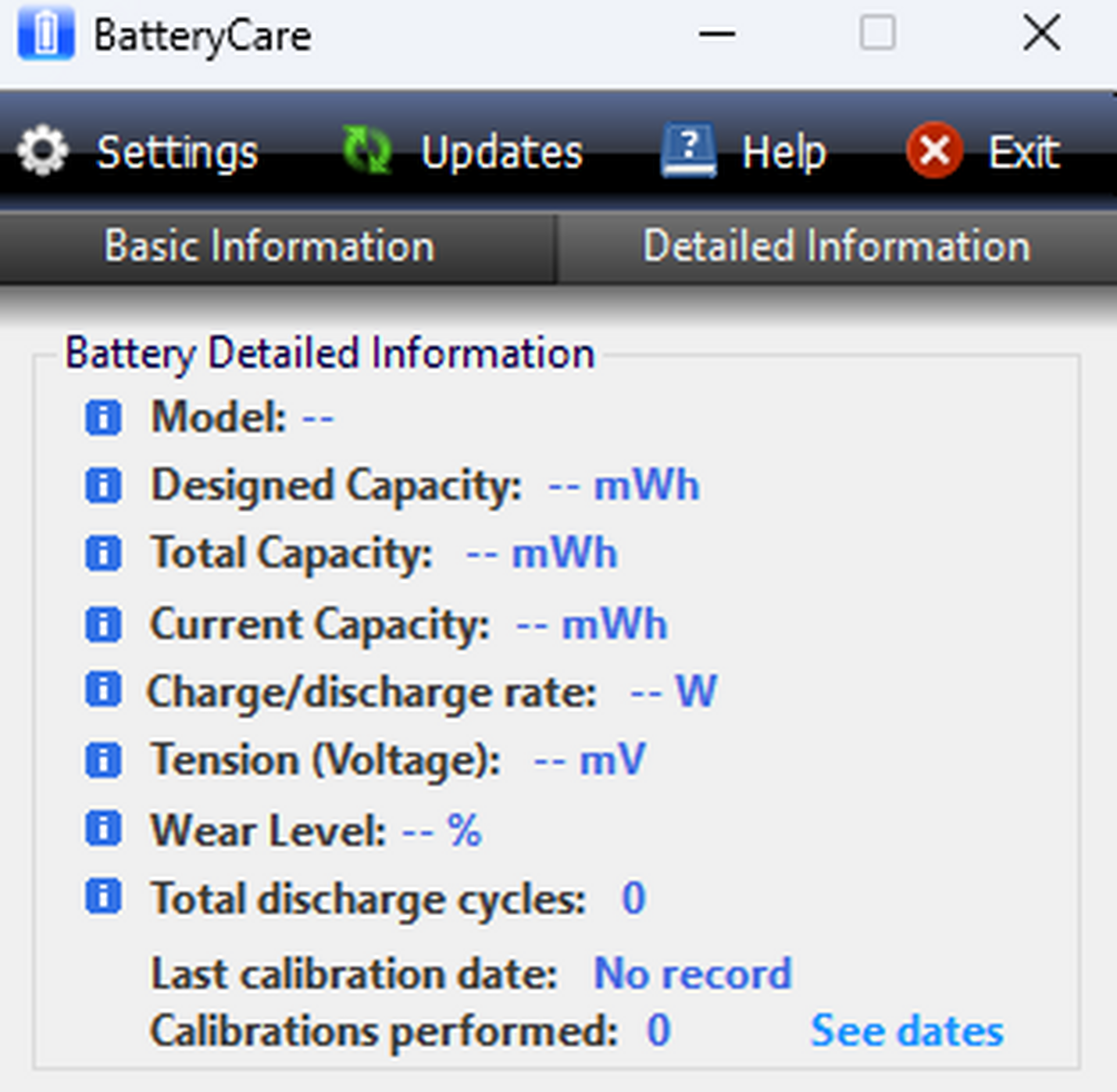Viewport: 1117px width, 1092px height.
Task: Click the "Charge/discharge rate:" label
Action: 372,693
